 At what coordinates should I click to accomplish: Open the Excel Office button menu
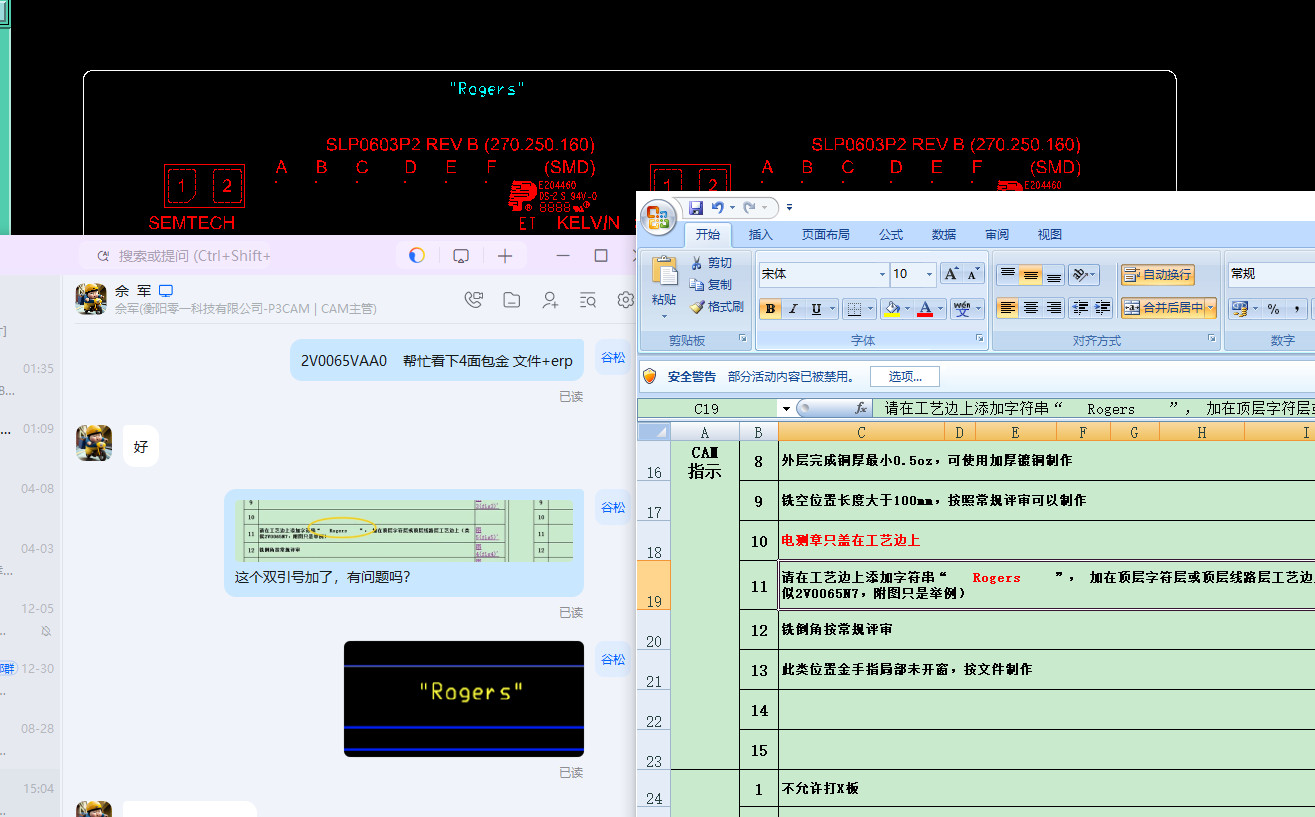(658, 218)
